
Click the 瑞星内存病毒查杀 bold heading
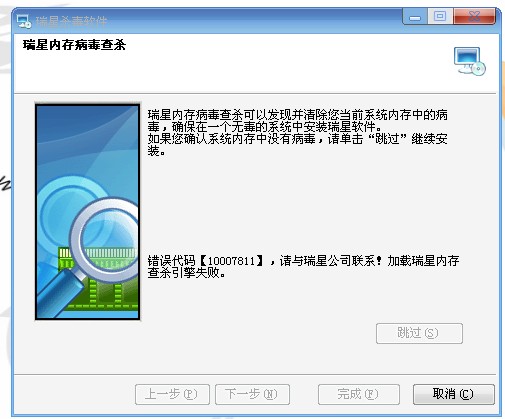click(x=74, y=45)
